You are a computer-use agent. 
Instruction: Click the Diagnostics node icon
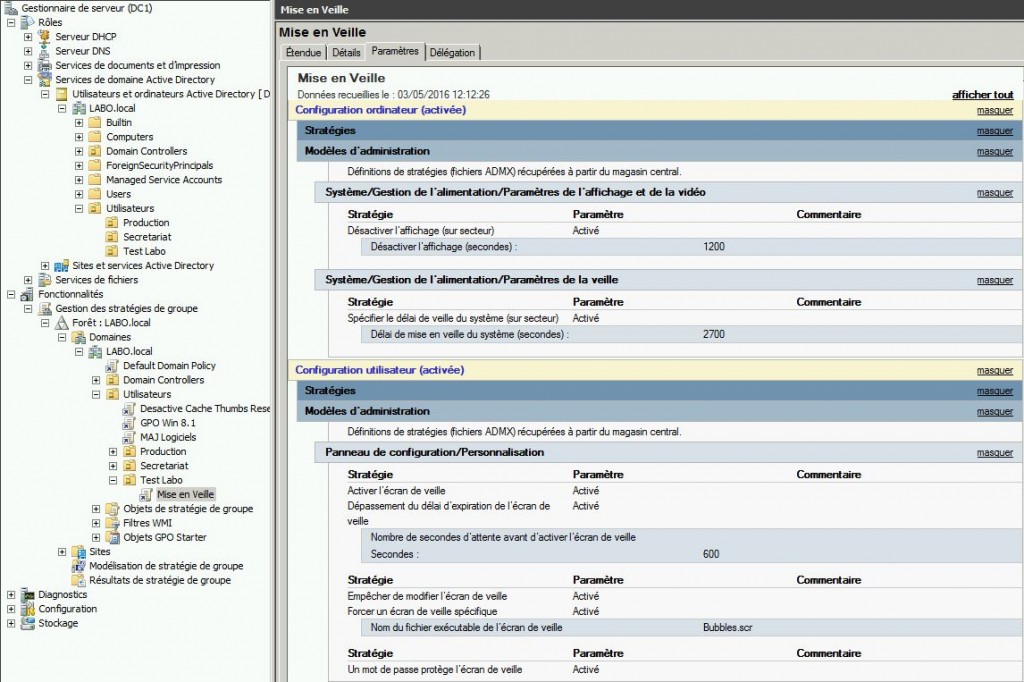point(27,594)
